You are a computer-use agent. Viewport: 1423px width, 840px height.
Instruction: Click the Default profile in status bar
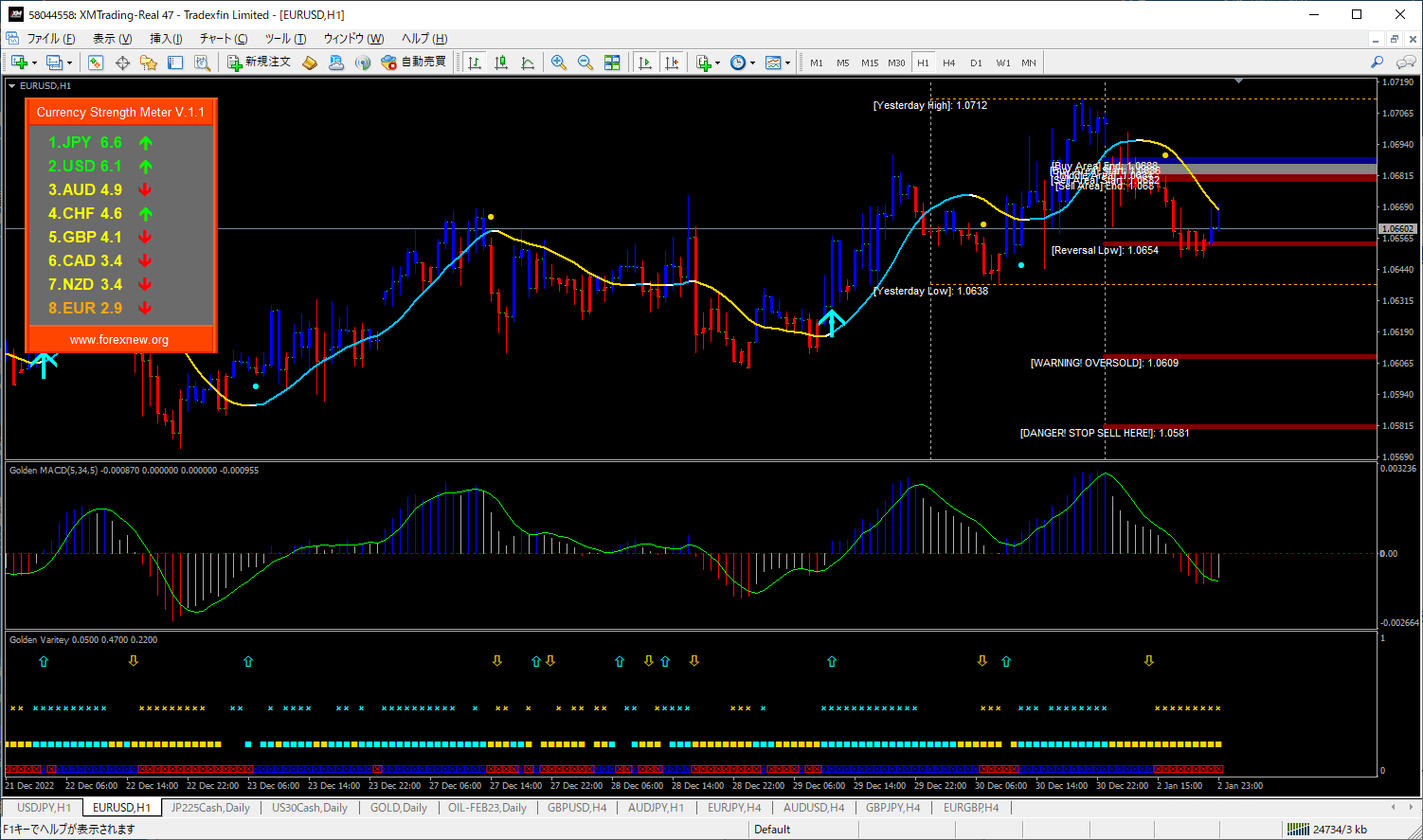pyautogui.click(x=772, y=830)
